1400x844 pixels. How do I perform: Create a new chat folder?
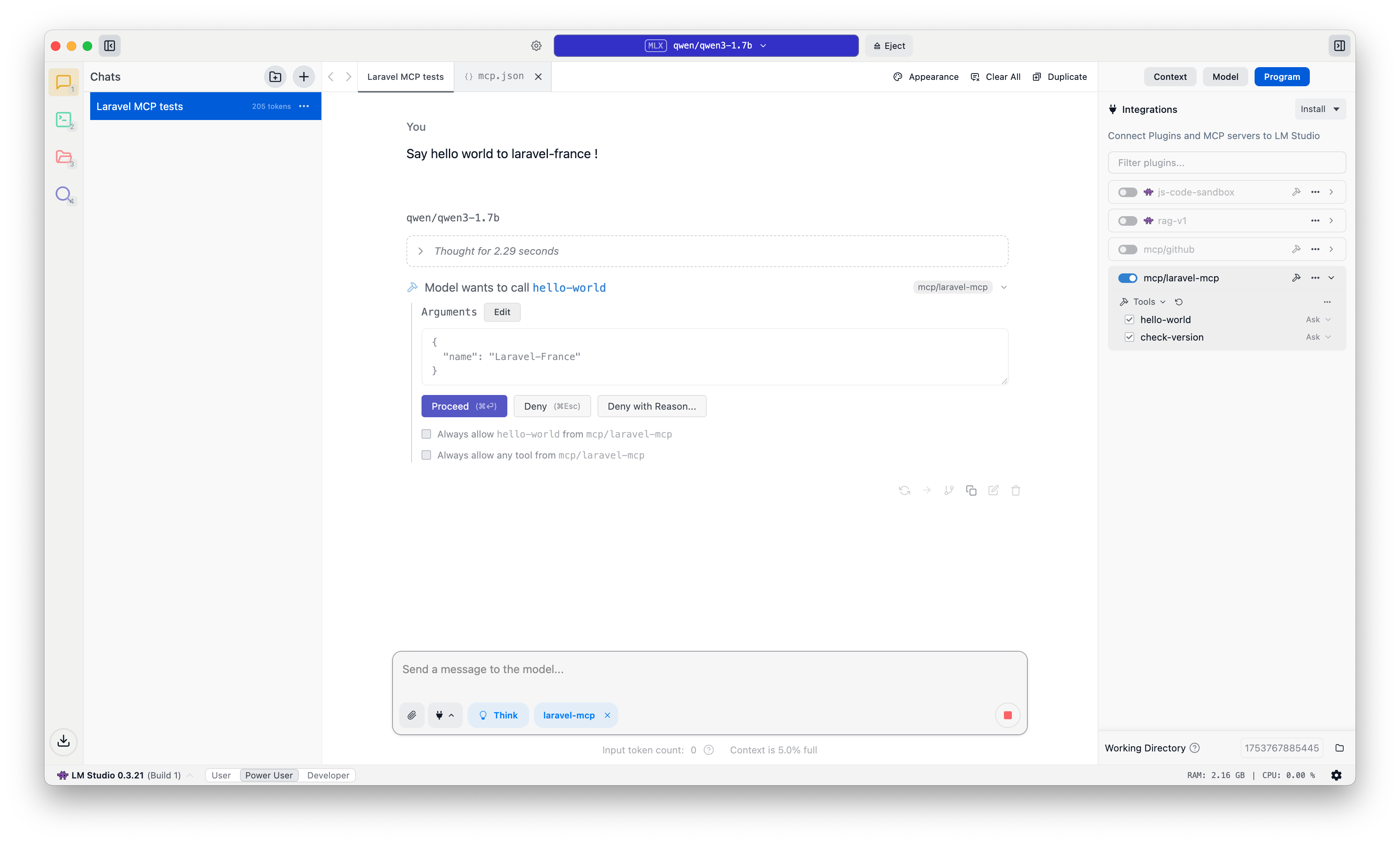coord(276,77)
